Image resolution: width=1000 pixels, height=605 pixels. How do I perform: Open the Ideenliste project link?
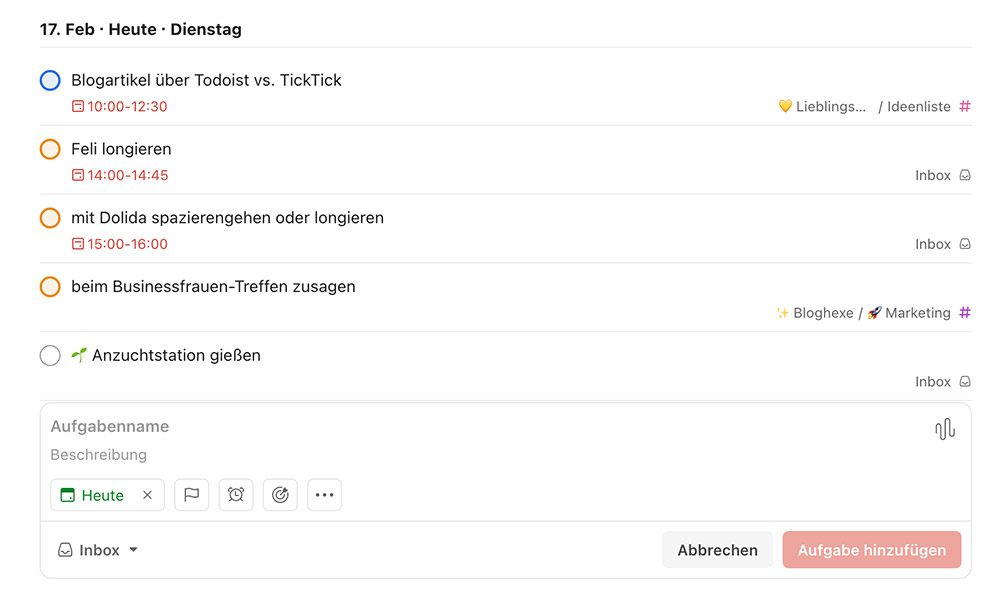[918, 106]
